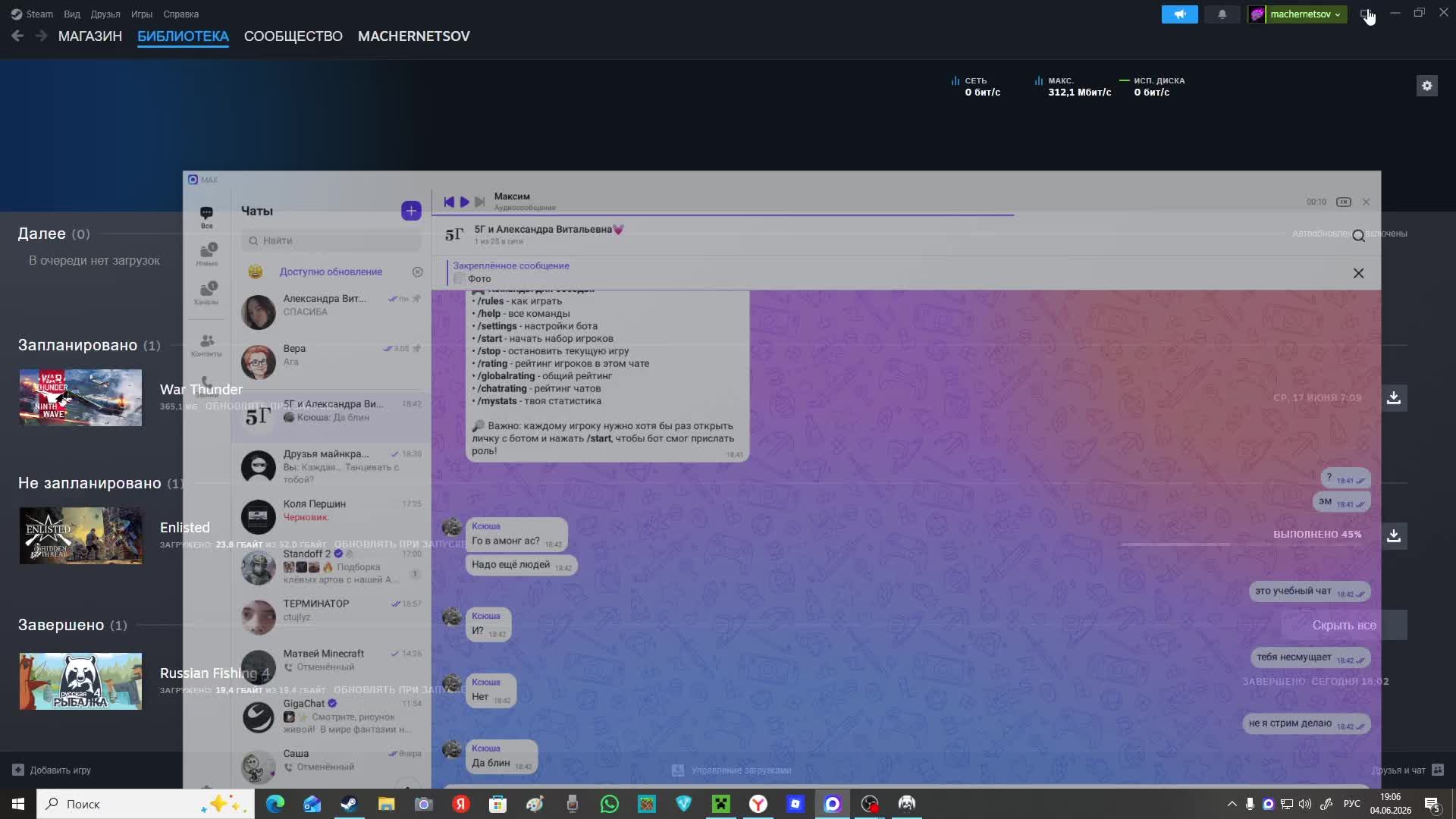Switch to the БИБЛИОТЕКА tab
This screenshot has height=819, width=1456.
coord(183,36)
